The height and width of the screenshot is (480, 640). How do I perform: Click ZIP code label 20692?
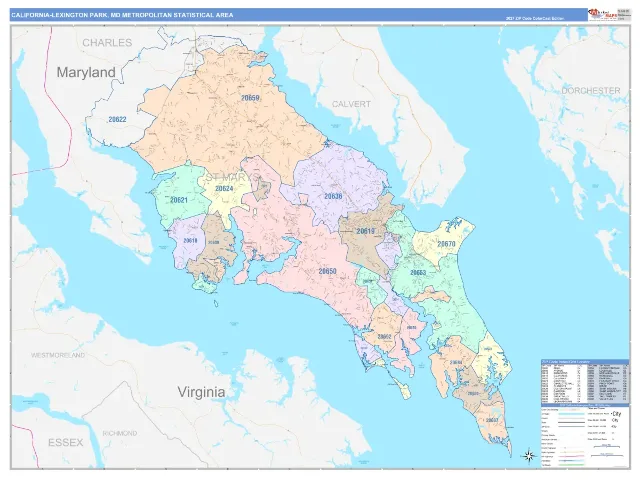tap(384, 337)
